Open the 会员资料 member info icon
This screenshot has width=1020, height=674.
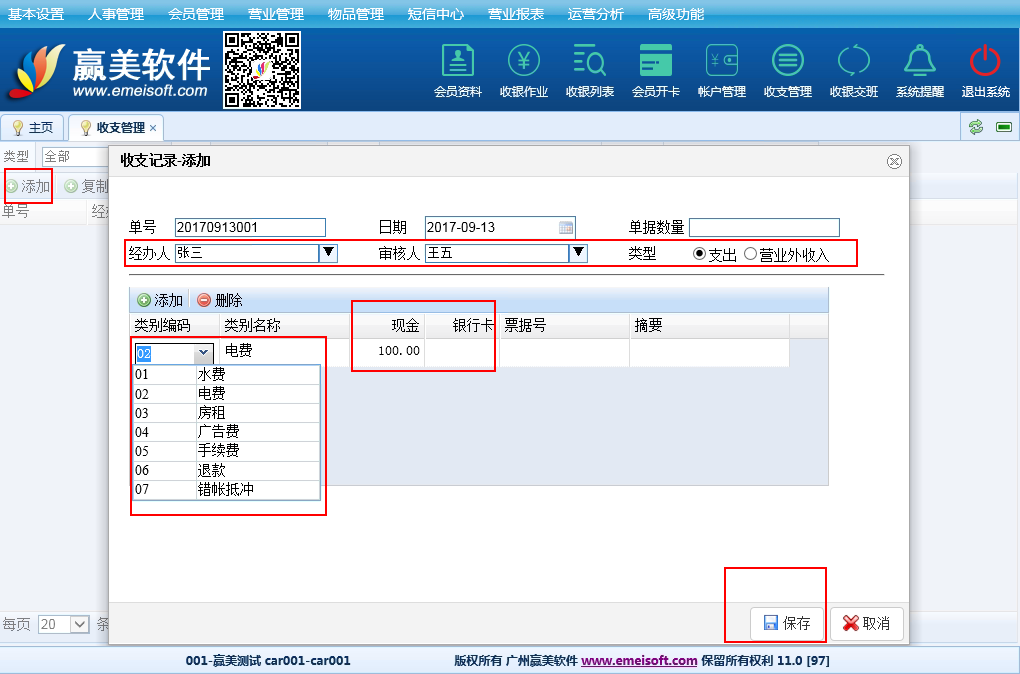[x=458, y=62]
